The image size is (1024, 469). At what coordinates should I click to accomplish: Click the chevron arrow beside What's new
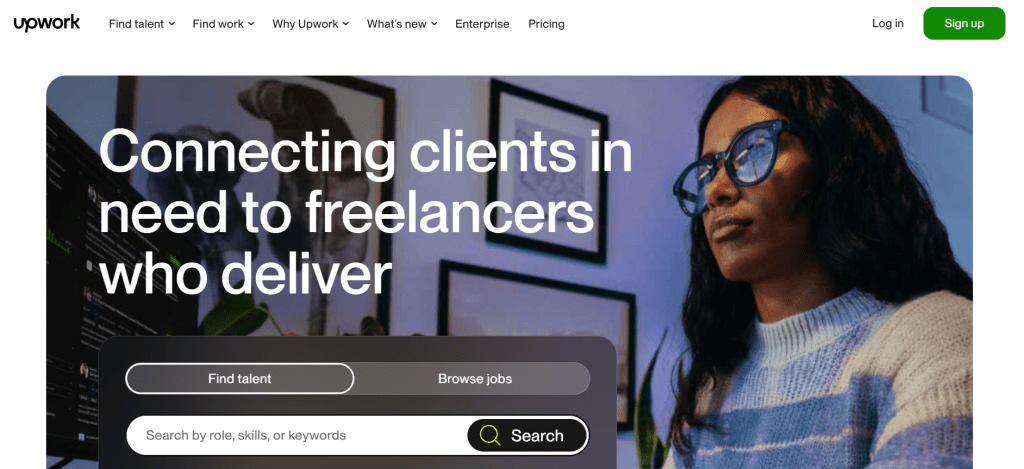tap(434, 24)
